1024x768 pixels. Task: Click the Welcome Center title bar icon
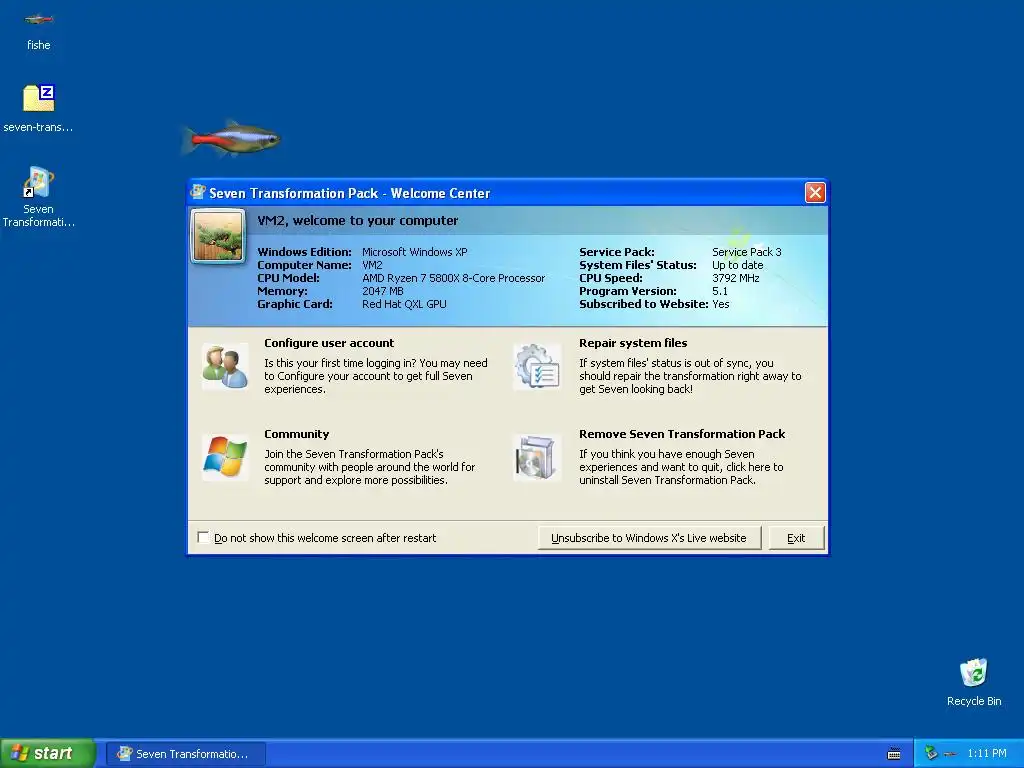(198, 192)
